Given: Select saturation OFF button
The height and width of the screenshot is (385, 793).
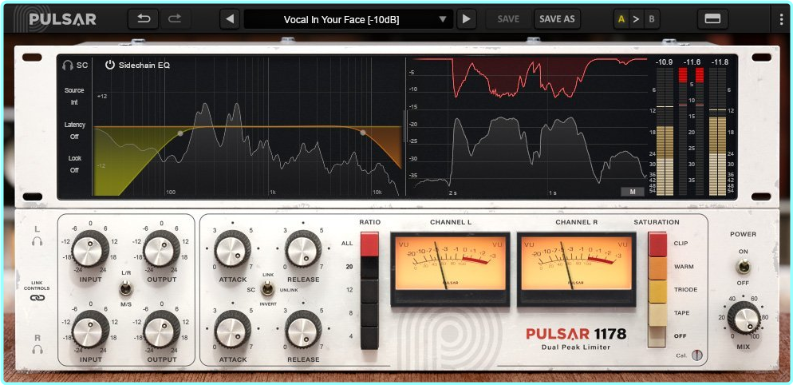Looking at the screenshot, I should 657,336.
